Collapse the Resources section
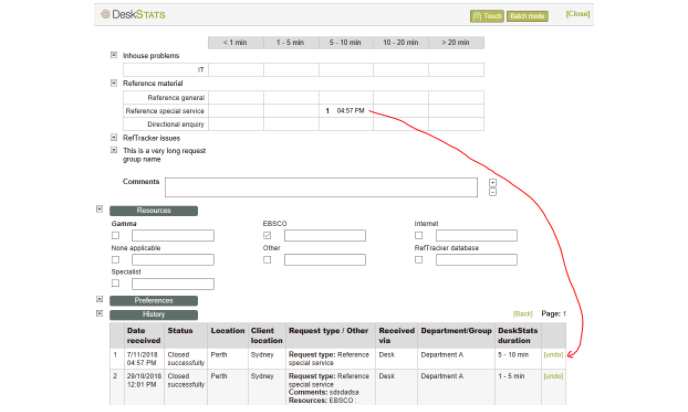The width and height of the screenshot is (688, 412). click(100, 209)
